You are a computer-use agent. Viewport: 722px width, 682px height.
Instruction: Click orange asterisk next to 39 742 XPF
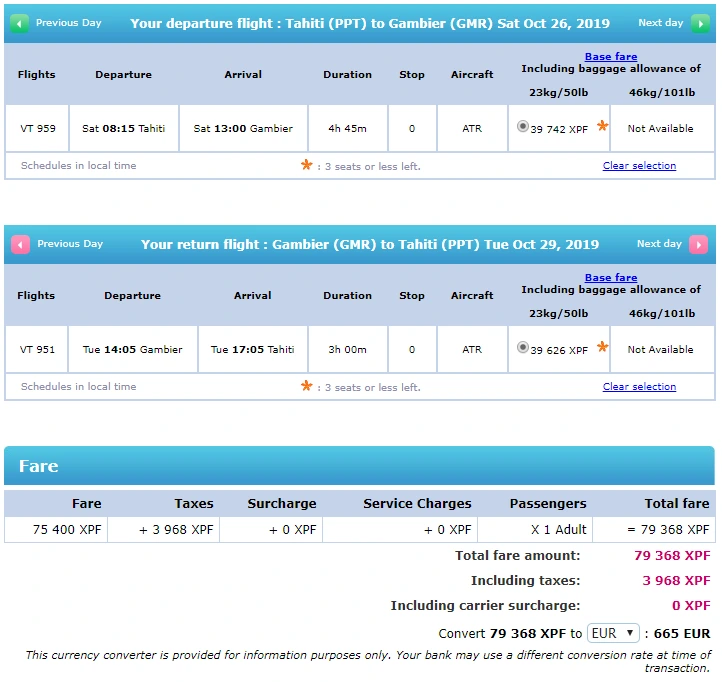pos(602,126)
